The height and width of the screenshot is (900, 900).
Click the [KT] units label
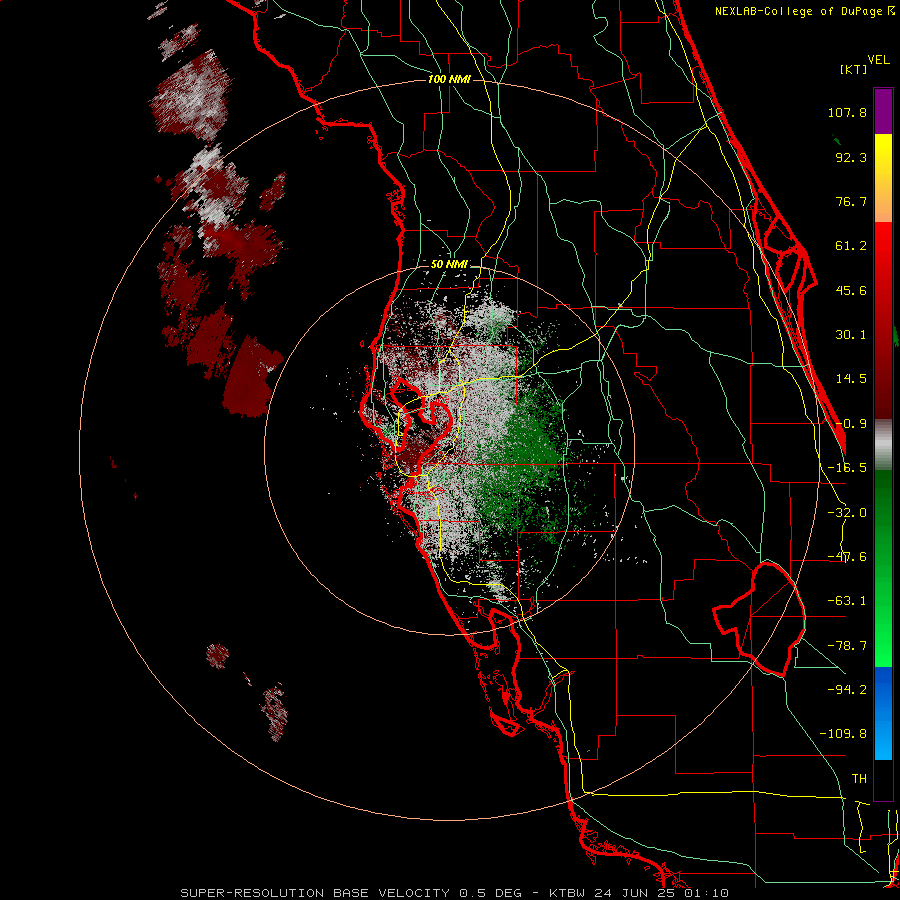tap(853, 69)
